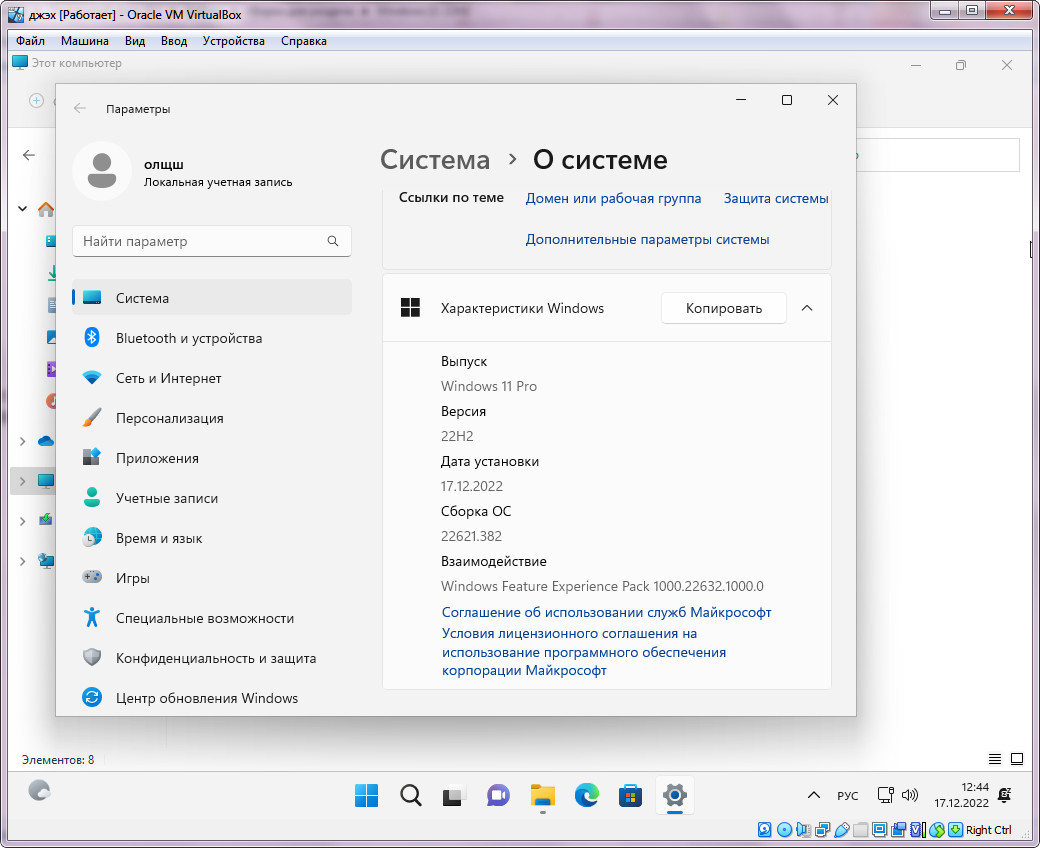The height and width of the screenshot is (848, 1040).
Task: Open taskbar Search magnifier
Action: click(x=411, y=795)
